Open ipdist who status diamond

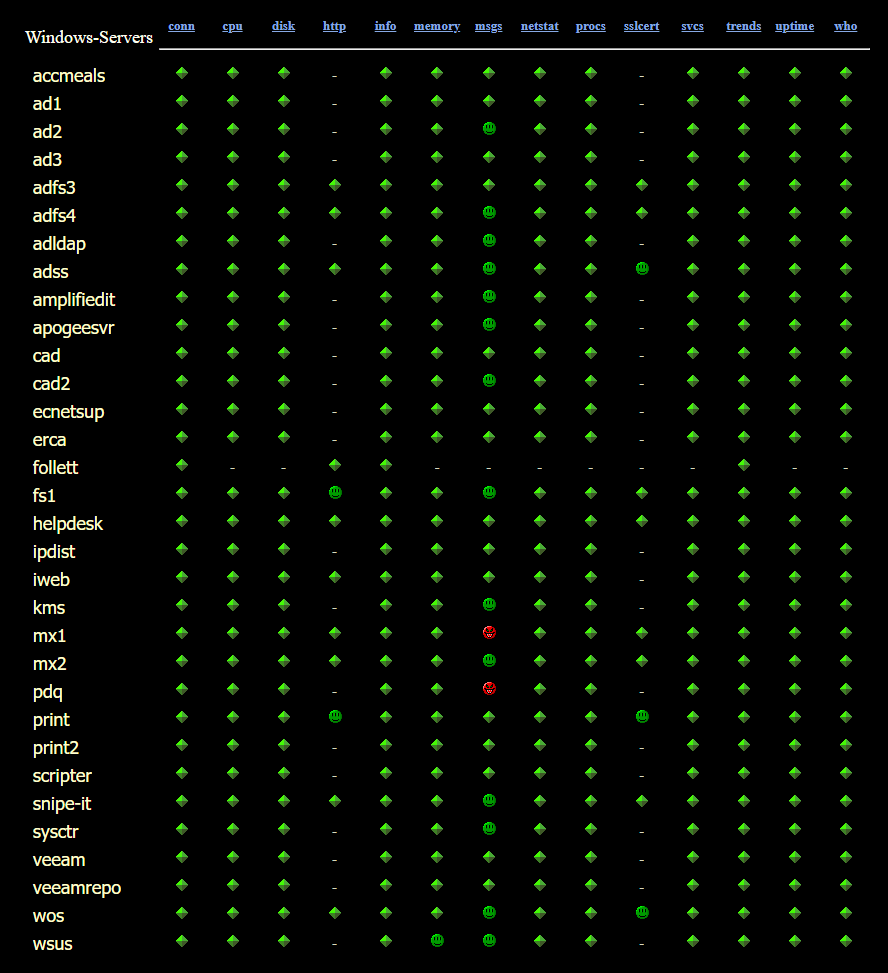click(846, 549)
